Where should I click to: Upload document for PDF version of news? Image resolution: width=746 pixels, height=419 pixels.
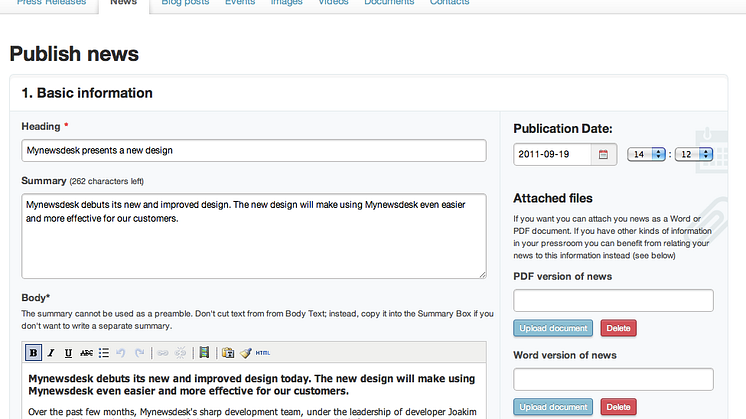click(553, 328)
